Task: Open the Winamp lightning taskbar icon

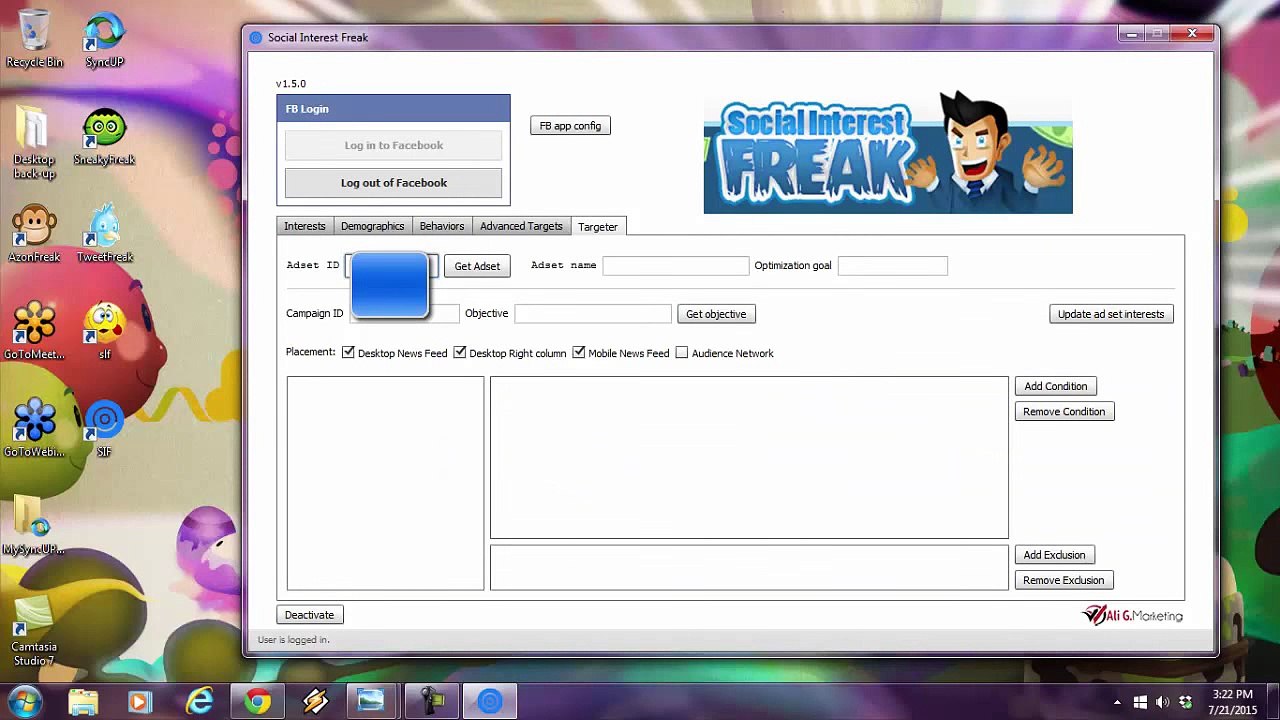Action: [x=316, y=702]
